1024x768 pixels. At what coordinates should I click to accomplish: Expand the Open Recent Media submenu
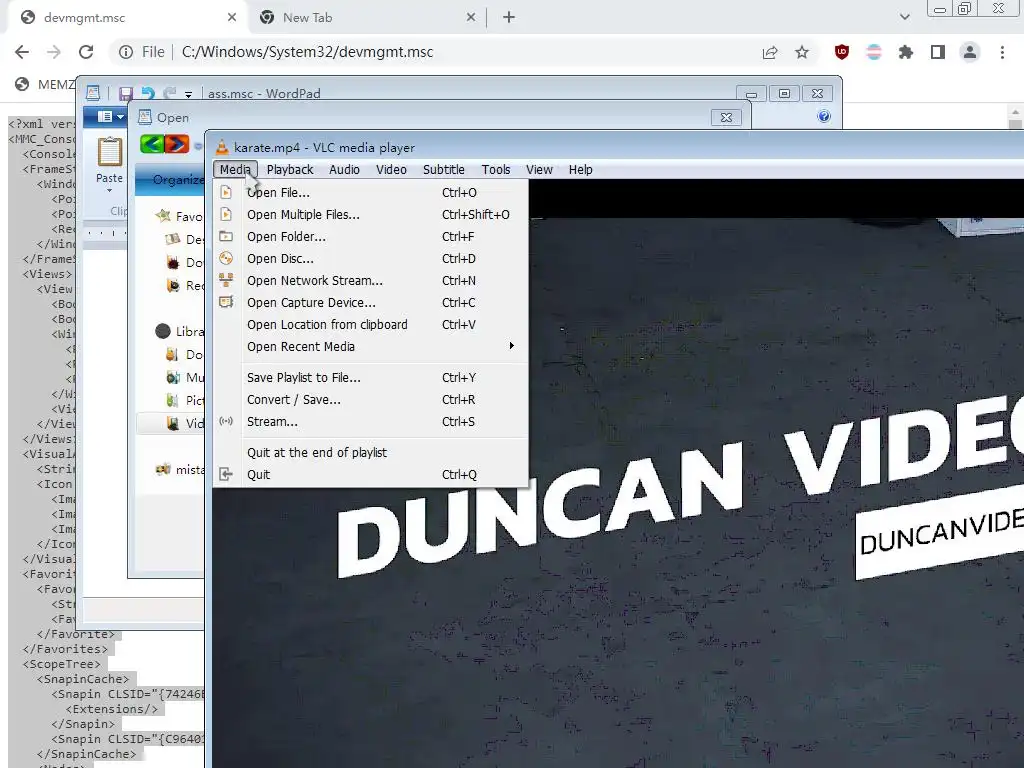tap(370, 347)
